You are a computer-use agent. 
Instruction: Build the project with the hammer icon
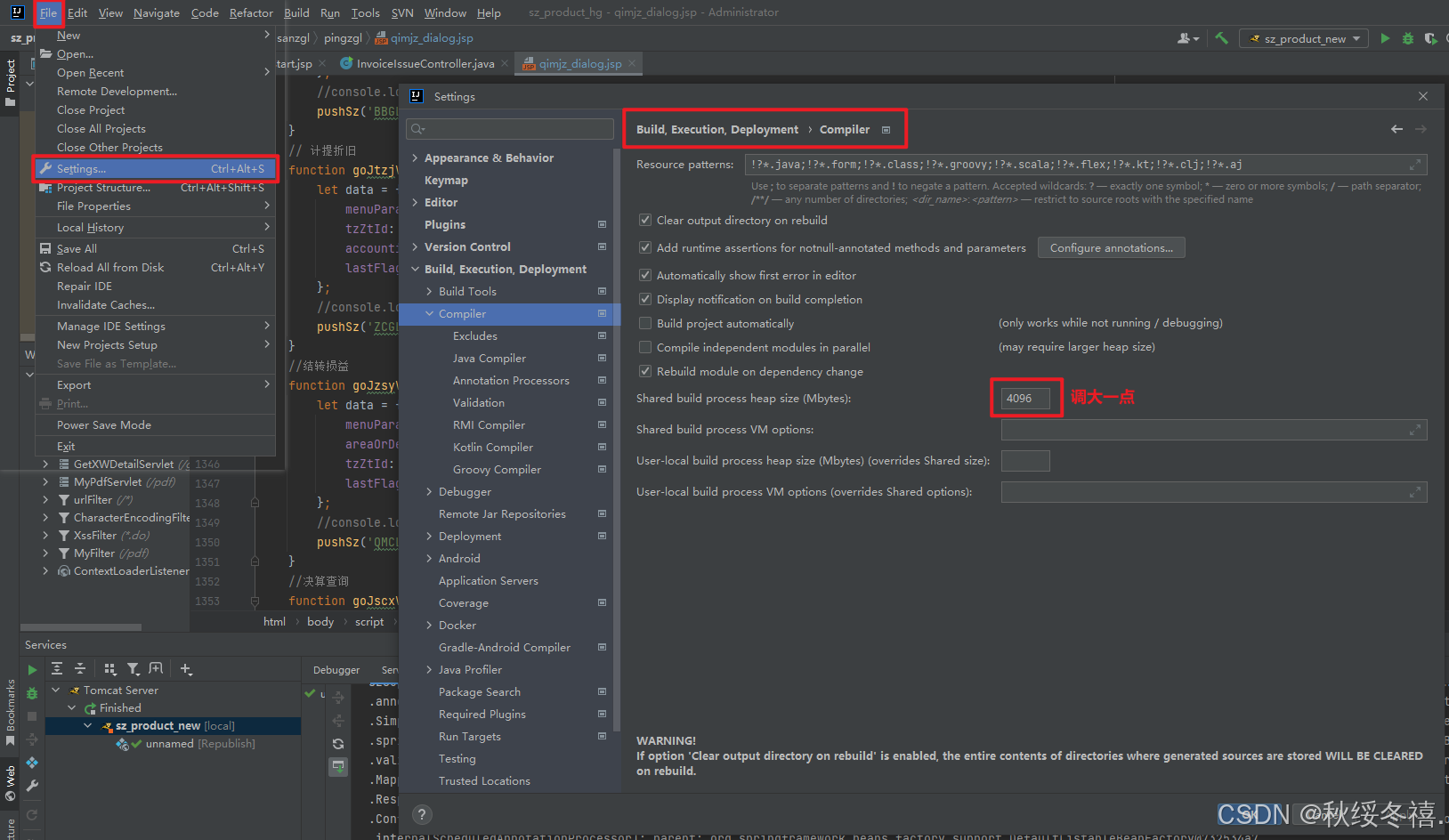pyautogui.click(x=1221, y=37)
